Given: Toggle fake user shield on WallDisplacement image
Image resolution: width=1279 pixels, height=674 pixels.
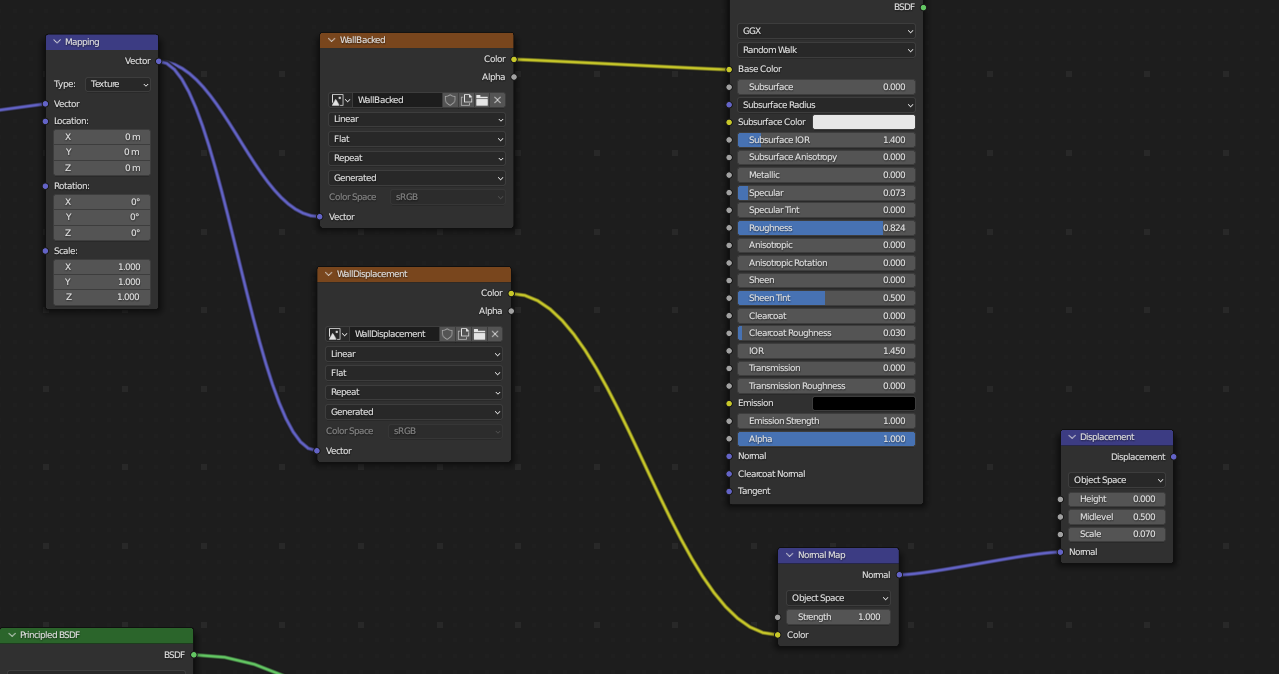Looking at the screenshot, I should [x=448, y=334].
